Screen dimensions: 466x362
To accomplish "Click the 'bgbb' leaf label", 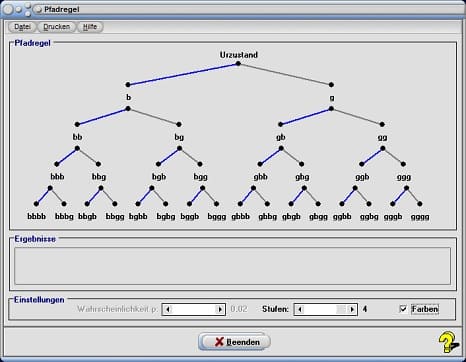I will (138, 217).
